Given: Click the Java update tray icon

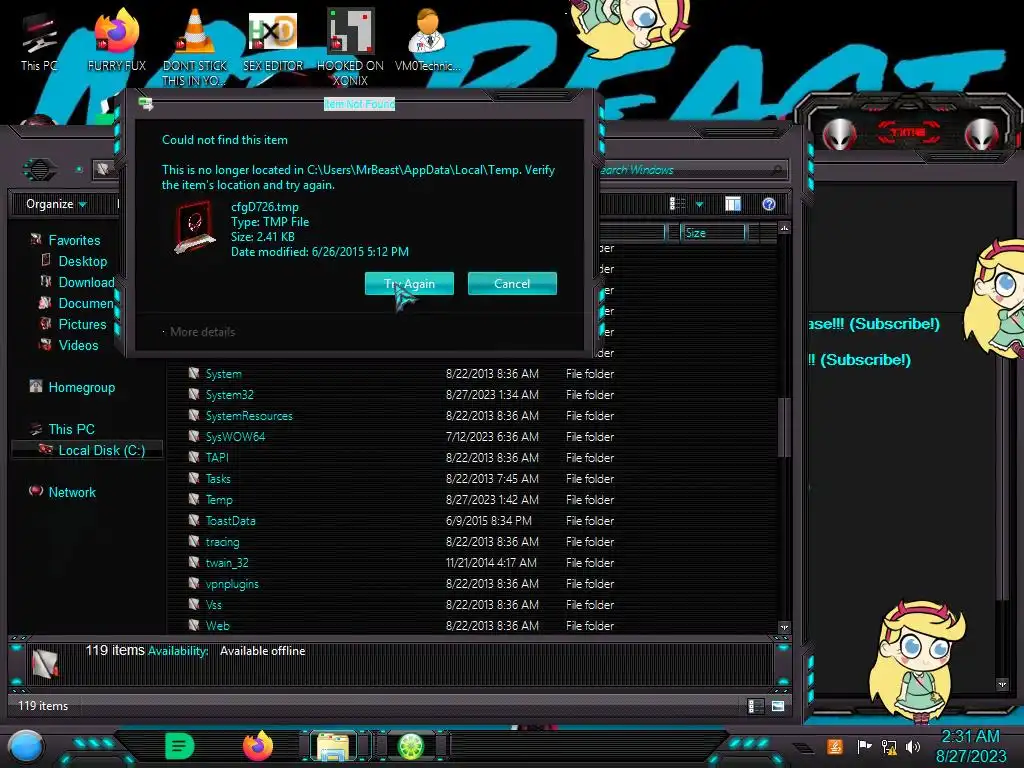Looking at the screenshot, I should [x=835, y=746].
